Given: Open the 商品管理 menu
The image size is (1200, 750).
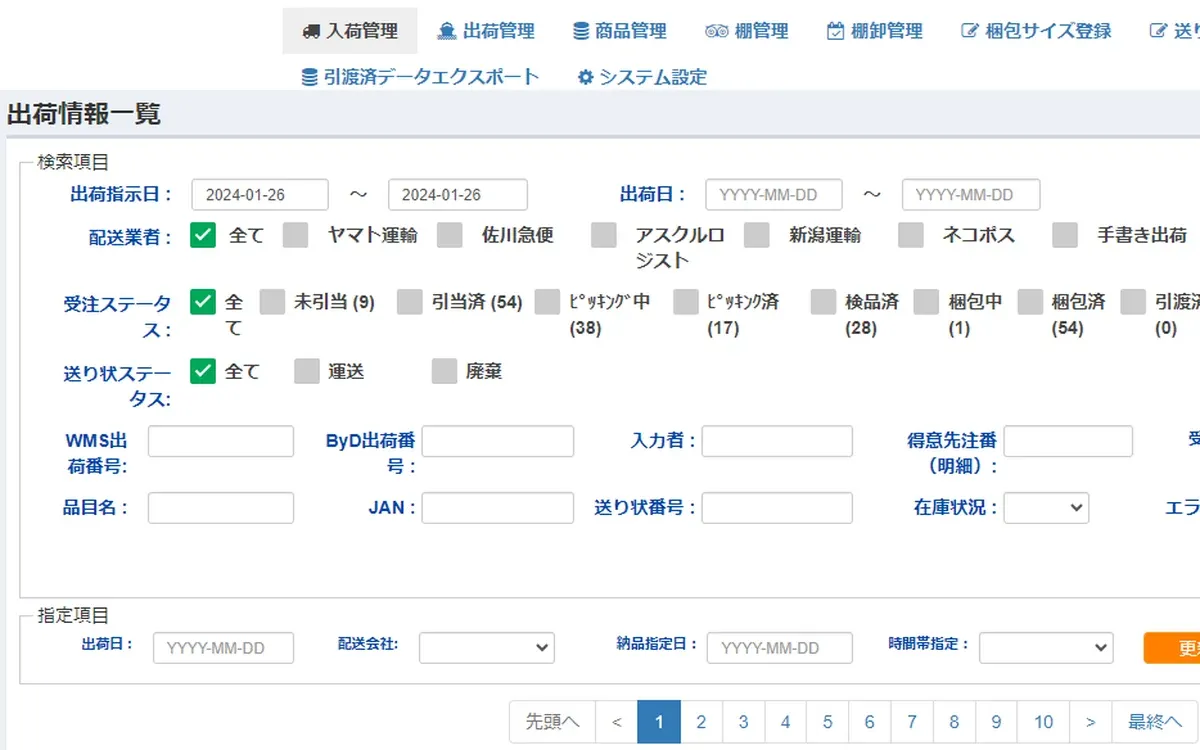Looking at the screenshot, I should pos(620,31).
